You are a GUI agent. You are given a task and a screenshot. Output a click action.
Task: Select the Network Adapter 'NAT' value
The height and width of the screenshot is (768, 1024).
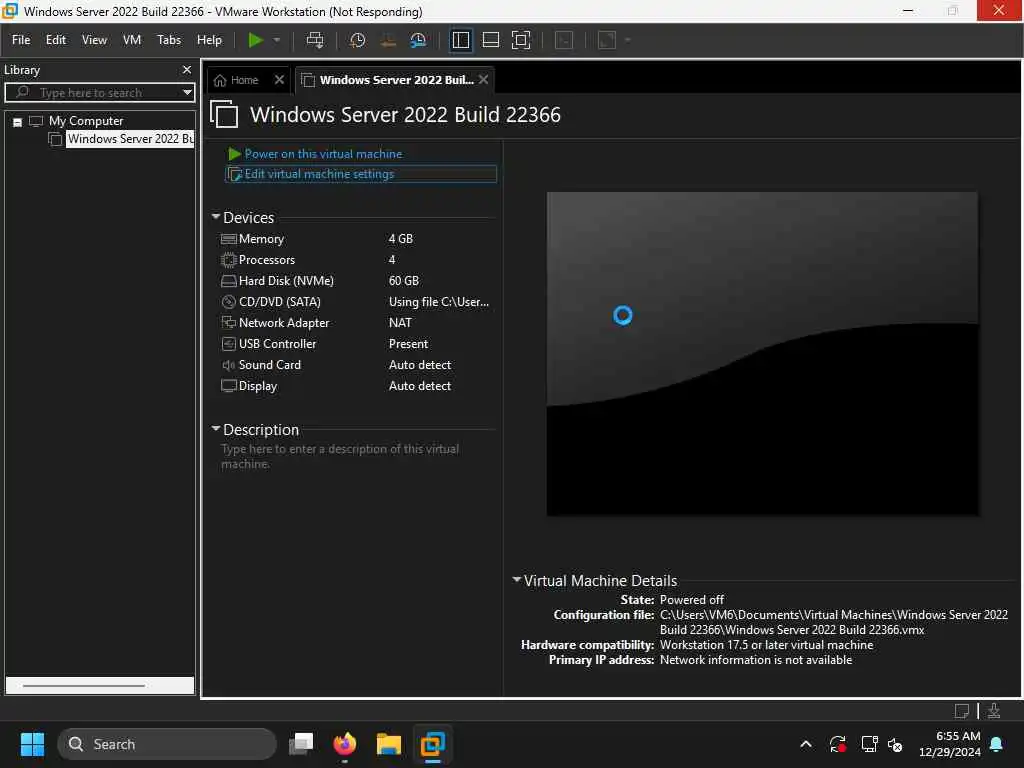(x=400, y=323)
